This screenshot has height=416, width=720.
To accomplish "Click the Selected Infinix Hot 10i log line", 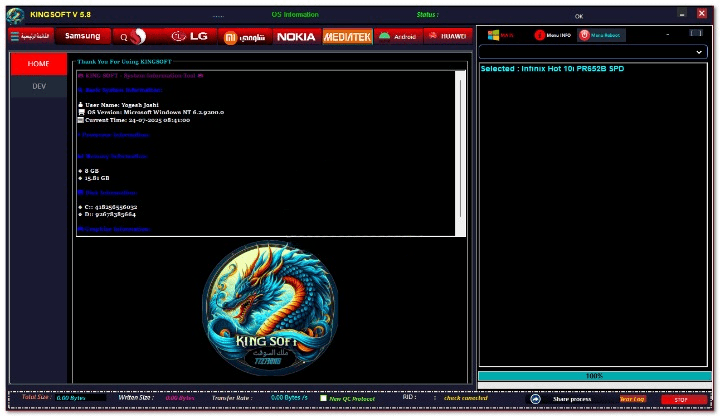I will (x=552, y=69).
